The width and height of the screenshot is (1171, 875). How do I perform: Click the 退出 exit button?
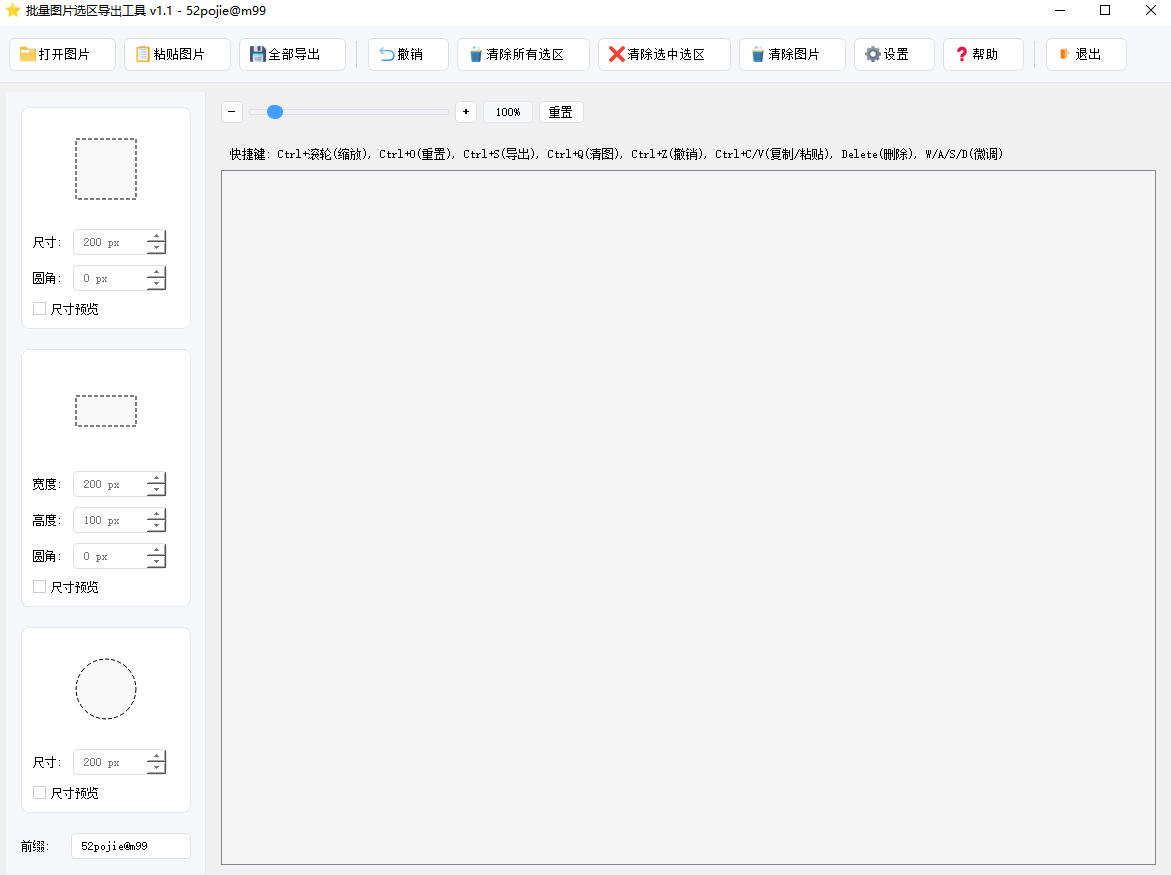click(1086, 54)
